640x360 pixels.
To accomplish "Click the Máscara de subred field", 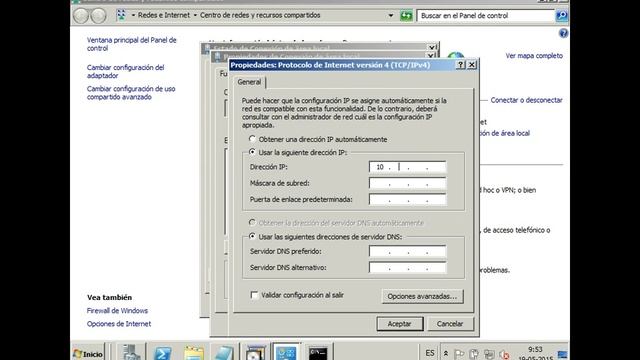I will click(407, 183).
